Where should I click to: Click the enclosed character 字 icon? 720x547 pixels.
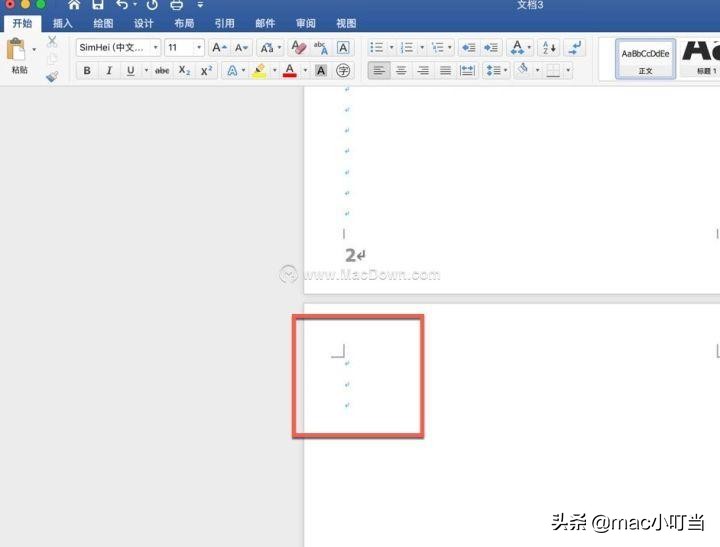tap(343, 71)
